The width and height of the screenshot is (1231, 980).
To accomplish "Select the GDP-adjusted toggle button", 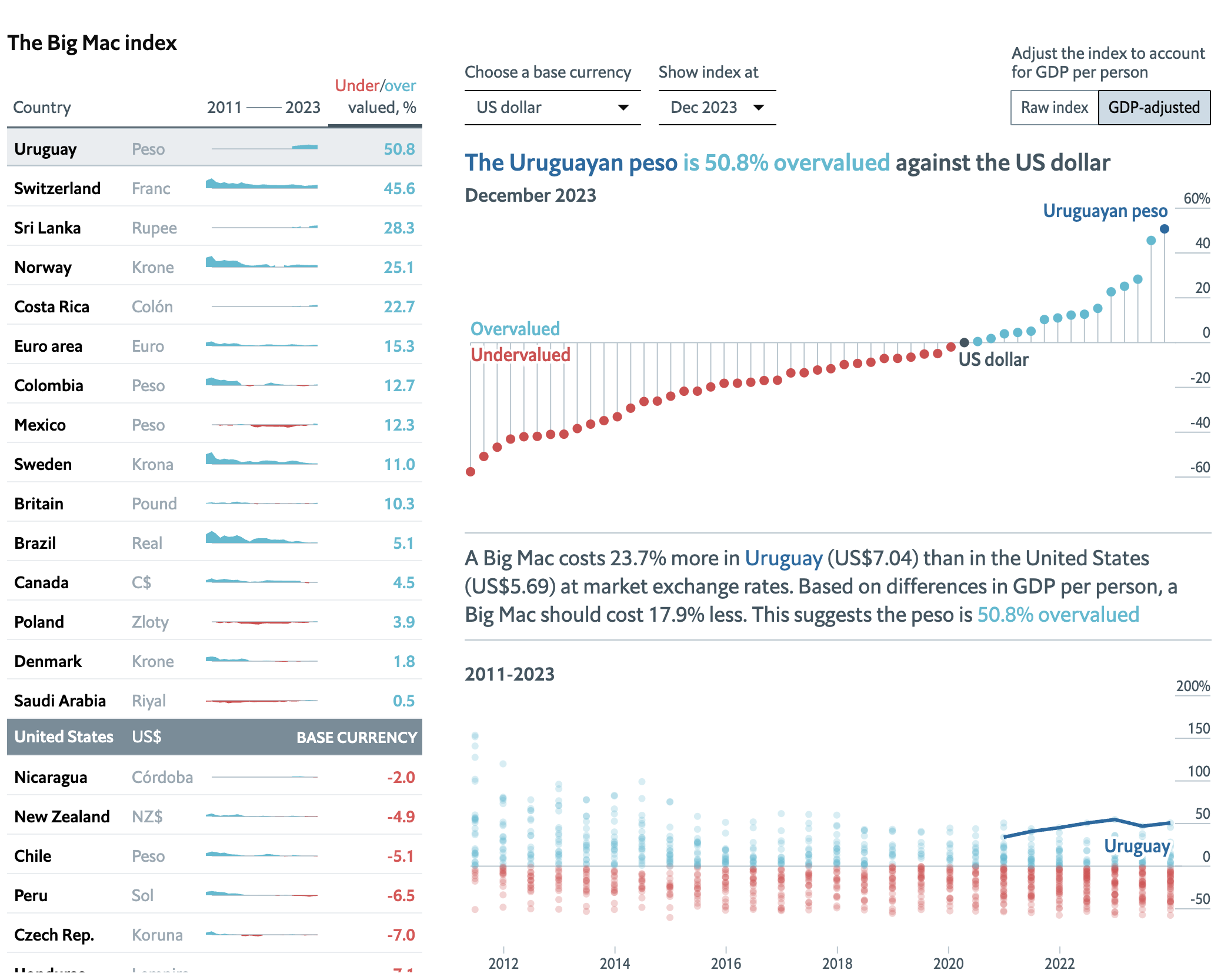I will [x=1153, y=108].
